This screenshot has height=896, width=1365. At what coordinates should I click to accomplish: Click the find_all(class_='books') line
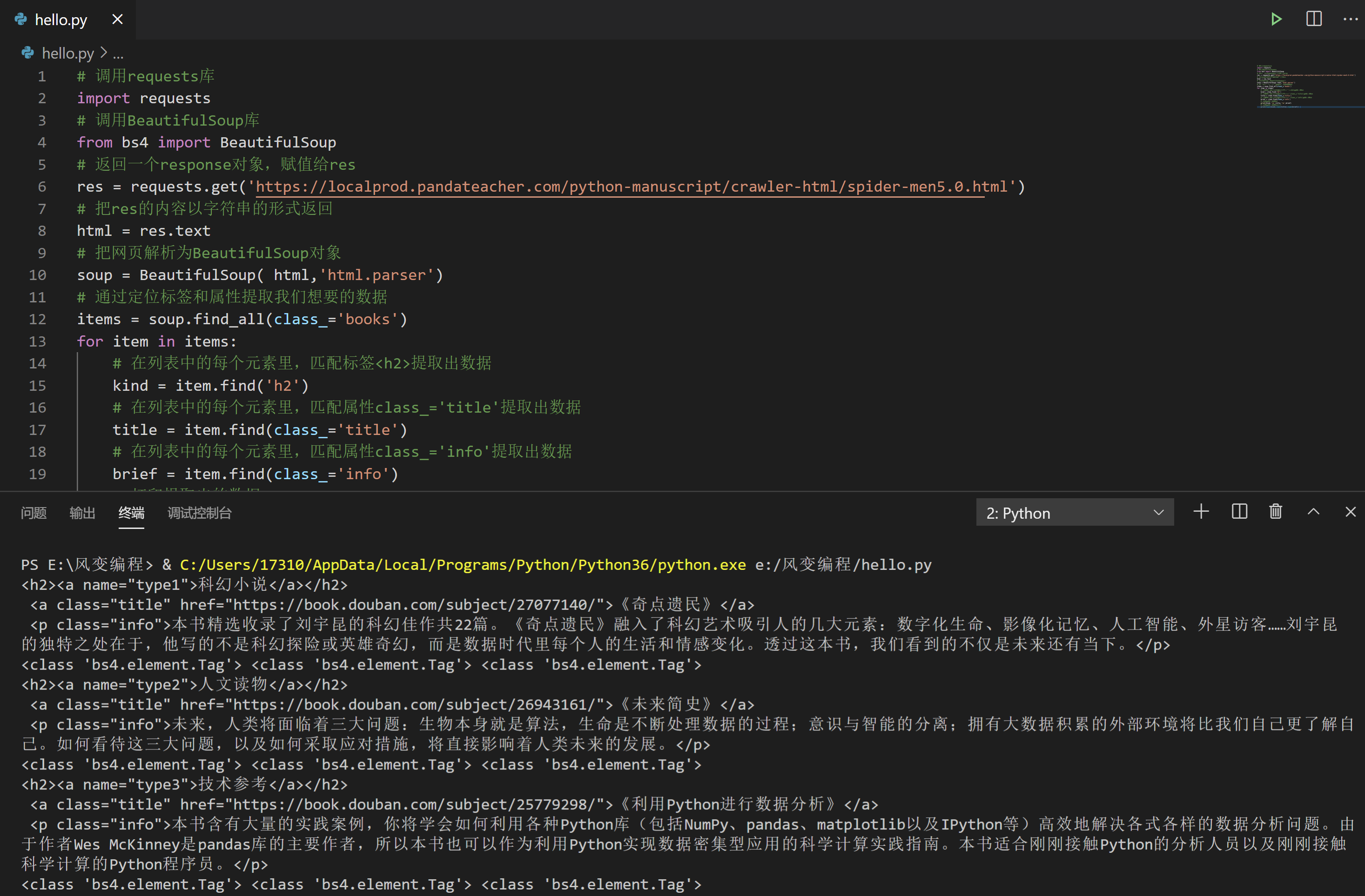tap(242, 319)
